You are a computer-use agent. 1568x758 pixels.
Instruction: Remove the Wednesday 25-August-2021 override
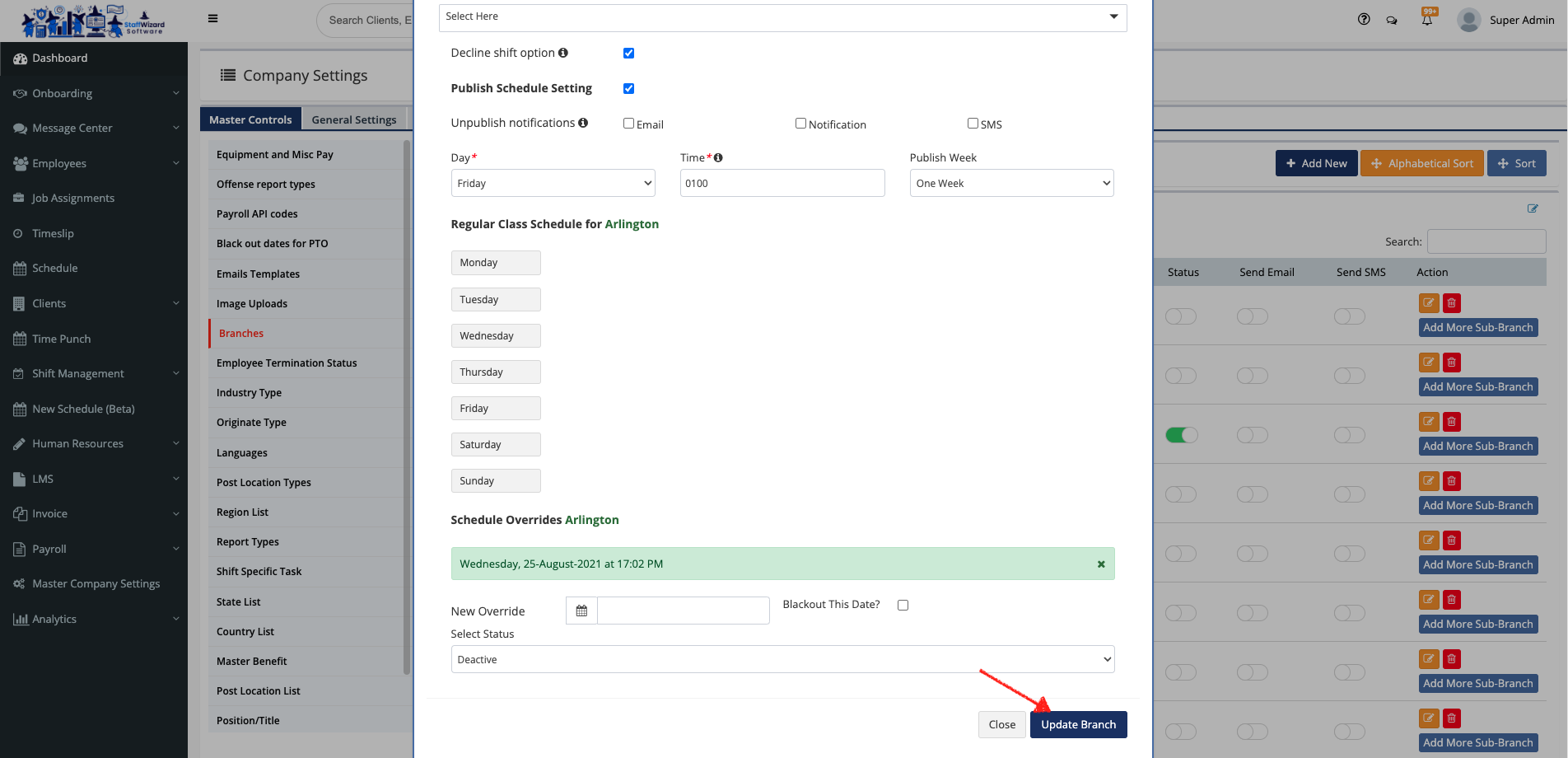tap(1101, 564)
